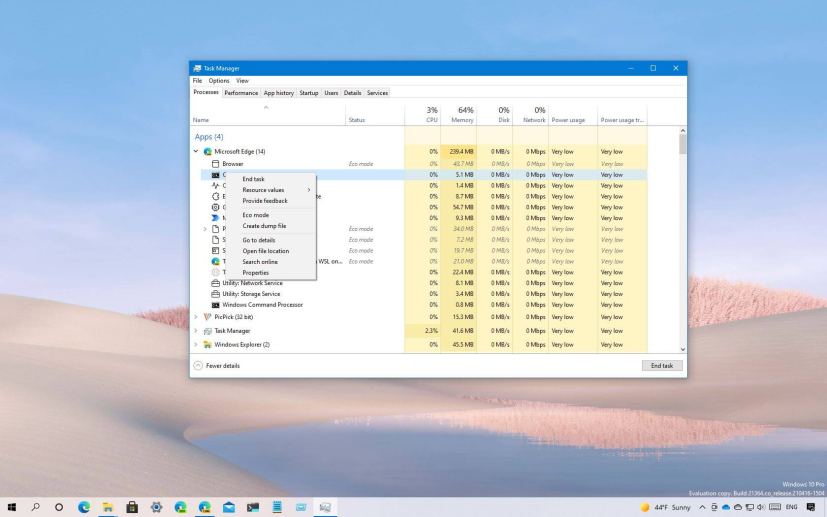Sort by the Status column header
The width and height of the screenshot is (827, 517).
(x=375, y=114)
